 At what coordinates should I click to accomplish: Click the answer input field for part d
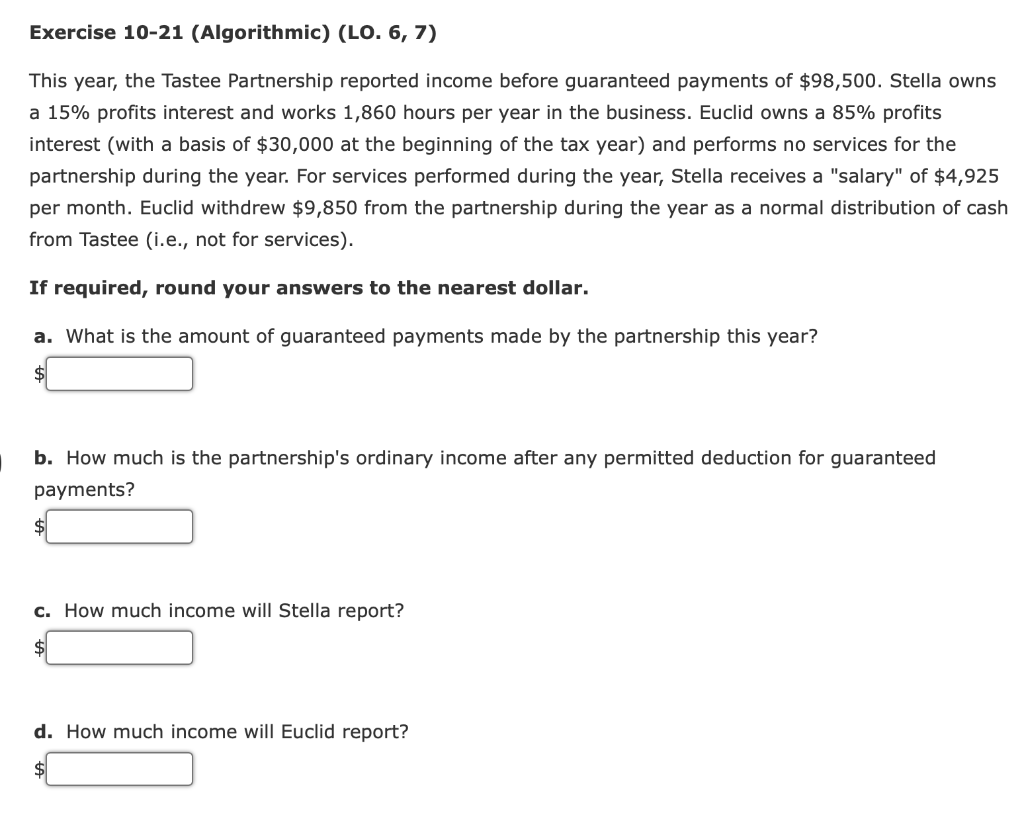[119, 768]
